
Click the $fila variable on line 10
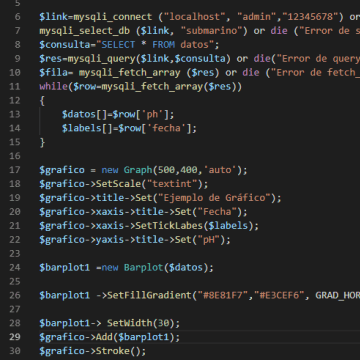click(x=53, y=73)
